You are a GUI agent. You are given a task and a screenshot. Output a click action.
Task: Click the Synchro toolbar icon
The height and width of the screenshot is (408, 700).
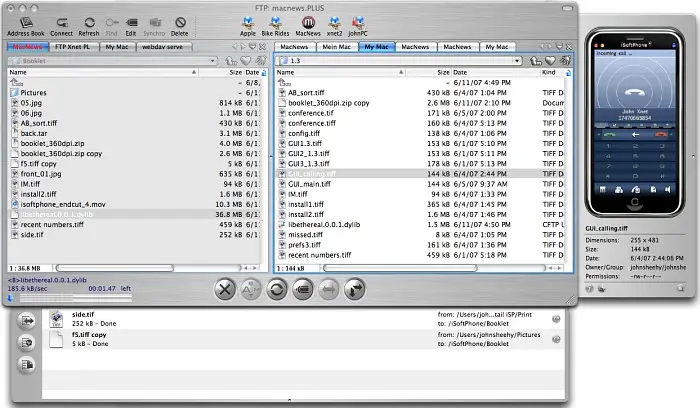click(x=154, y=26)
